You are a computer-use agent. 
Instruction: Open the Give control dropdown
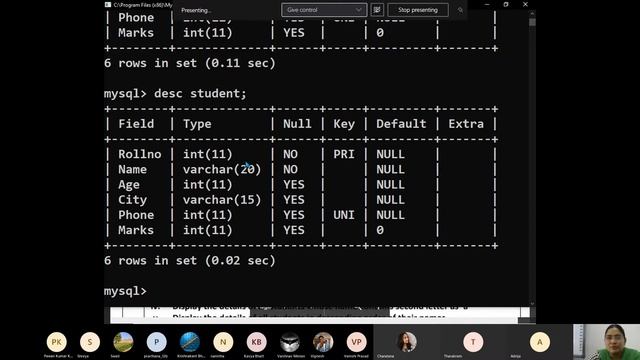(x=324, y=10)
